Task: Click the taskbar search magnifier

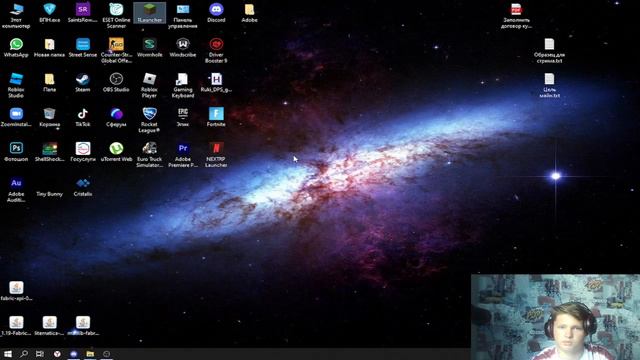Action: (x=24, y=354)
